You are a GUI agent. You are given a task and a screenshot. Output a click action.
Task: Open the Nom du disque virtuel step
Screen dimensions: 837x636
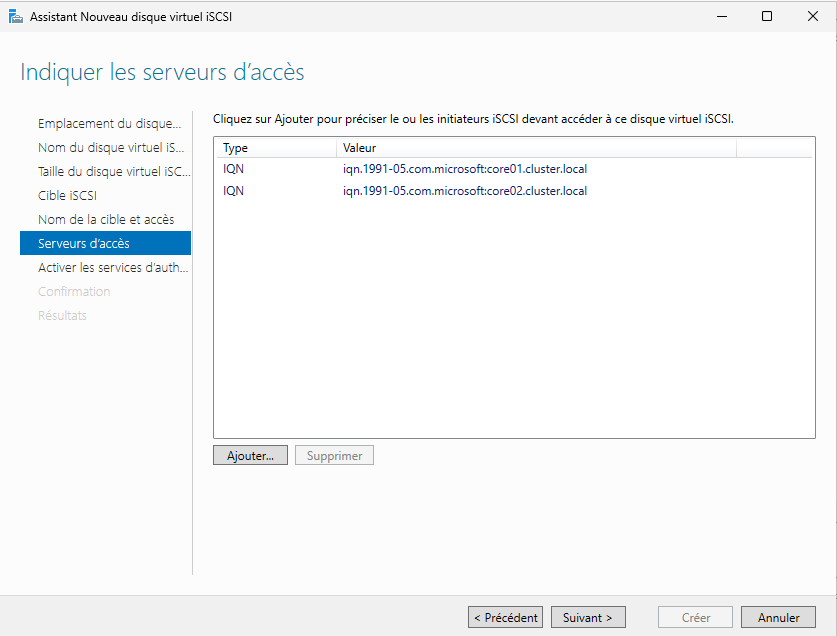click(x=109, y=148)
